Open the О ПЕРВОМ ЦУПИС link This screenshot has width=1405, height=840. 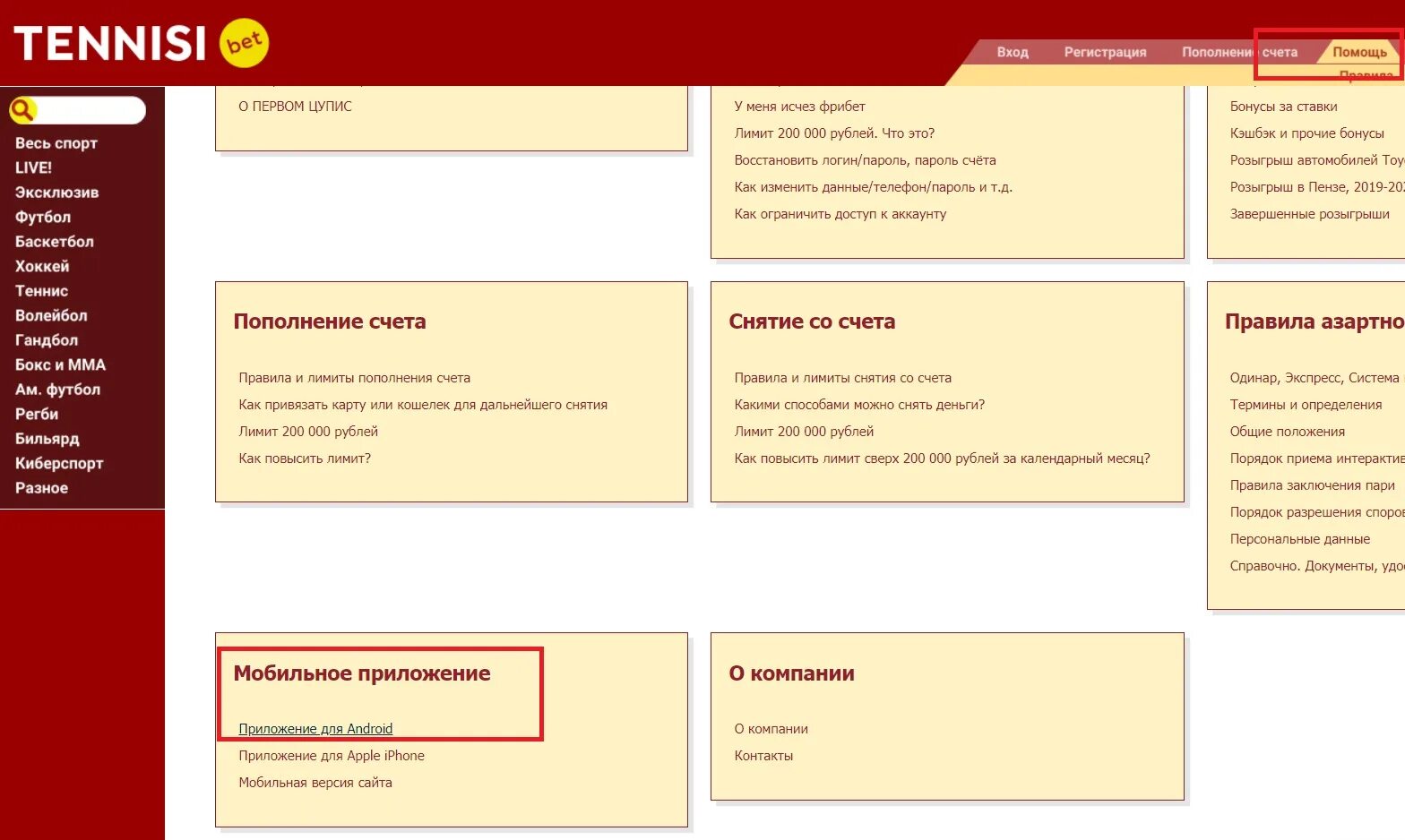point(295,106)
